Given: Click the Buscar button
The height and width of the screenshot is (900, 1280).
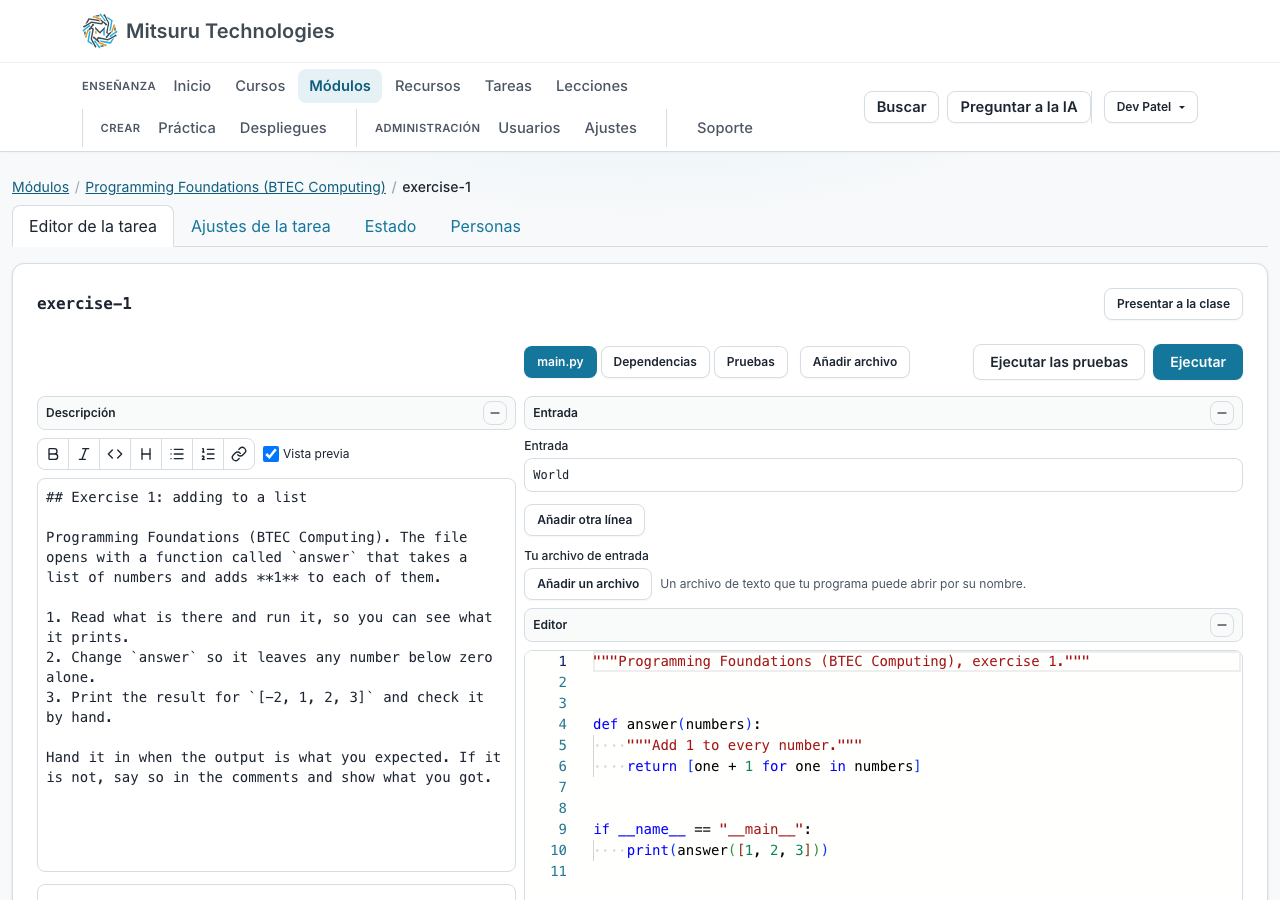Looking at the screenshot, I should (x=901, y=107).
